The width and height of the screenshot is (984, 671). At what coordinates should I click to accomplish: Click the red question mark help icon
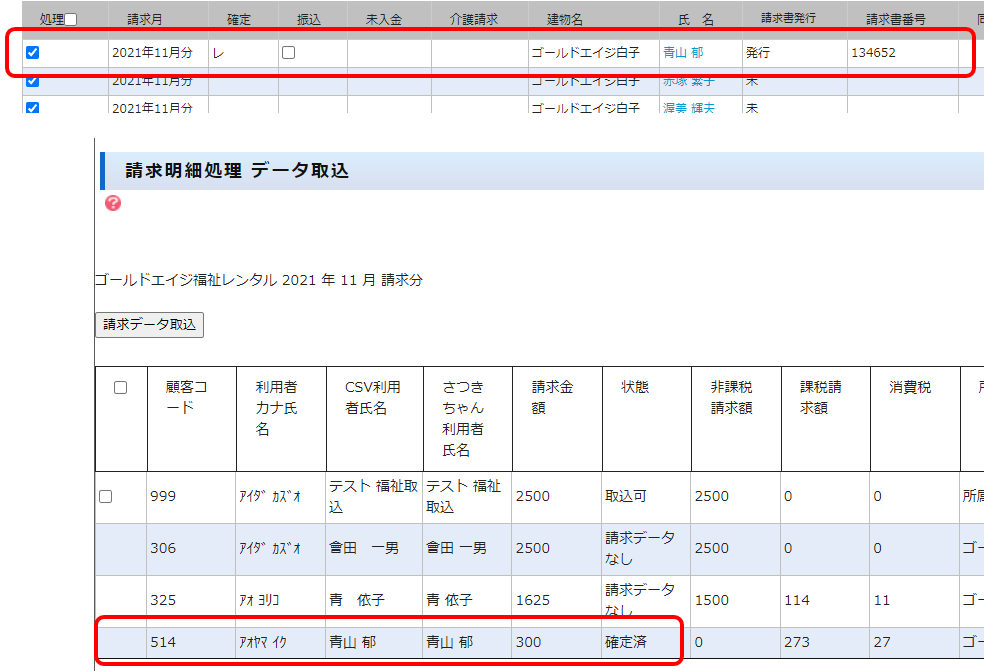(x=113, y=203)
